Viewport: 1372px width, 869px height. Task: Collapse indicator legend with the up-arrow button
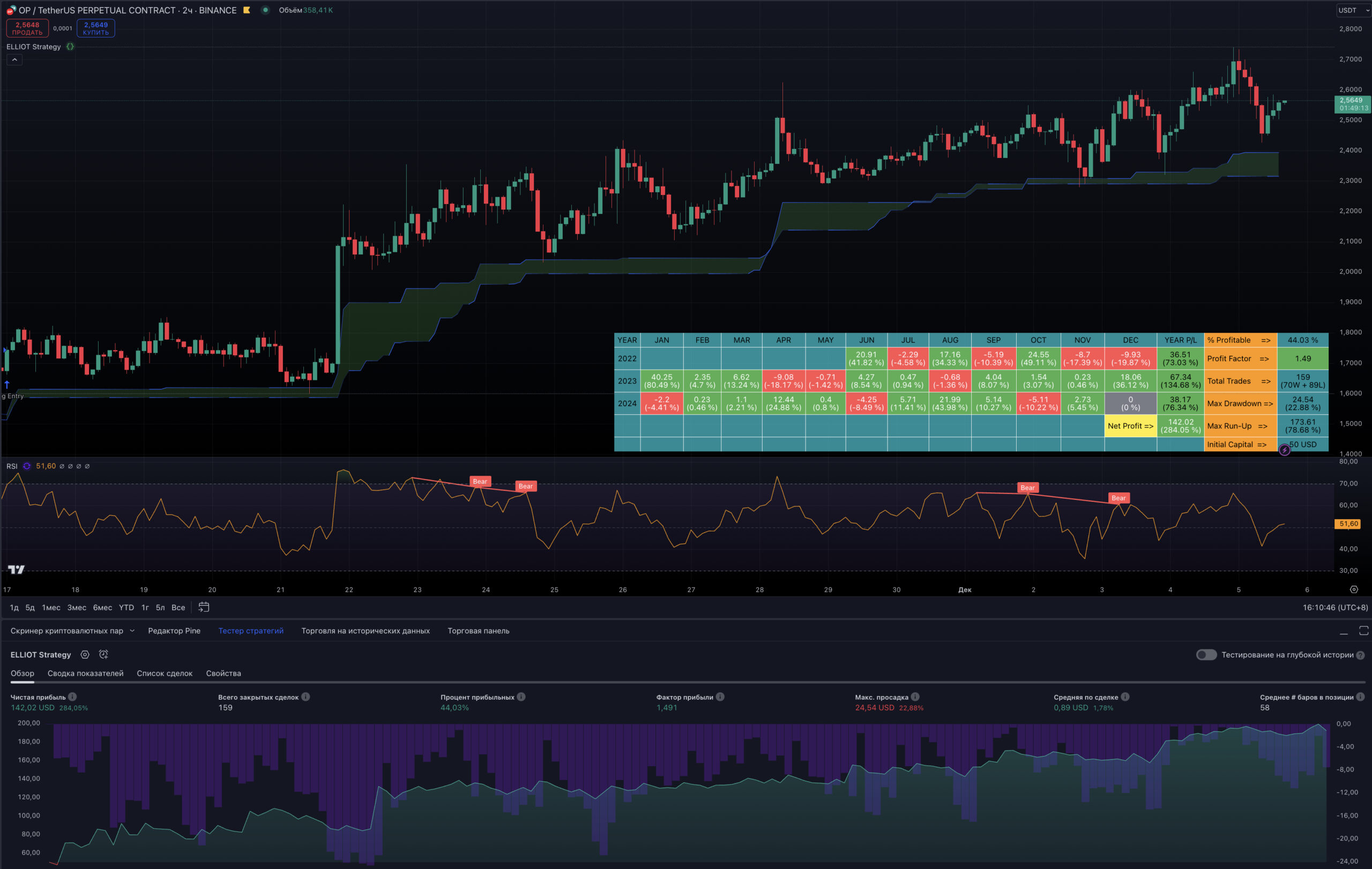pyautogui.click(x=14, y=59)
